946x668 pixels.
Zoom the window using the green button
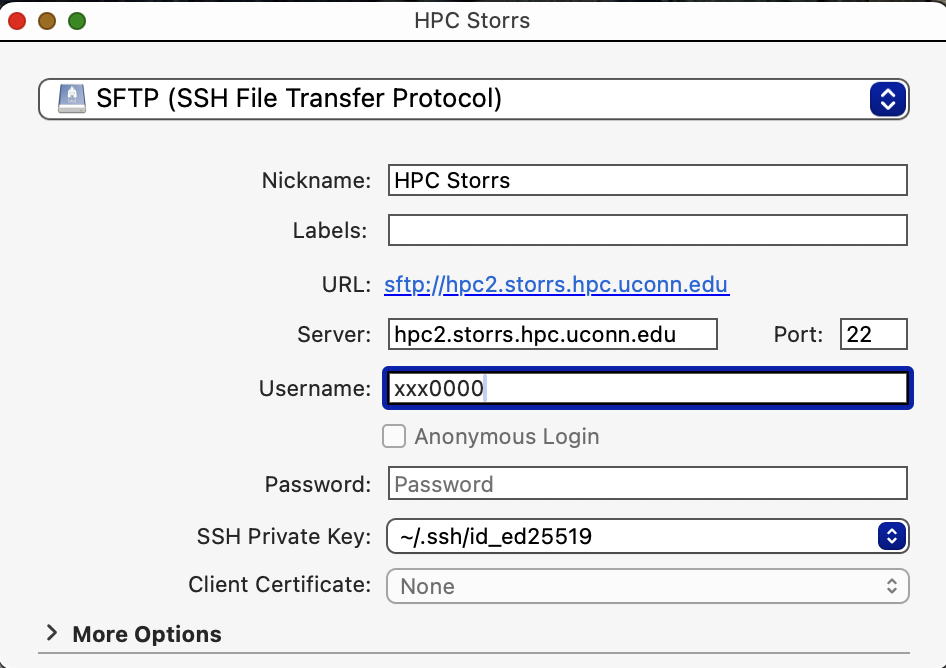tap(77, 20)
